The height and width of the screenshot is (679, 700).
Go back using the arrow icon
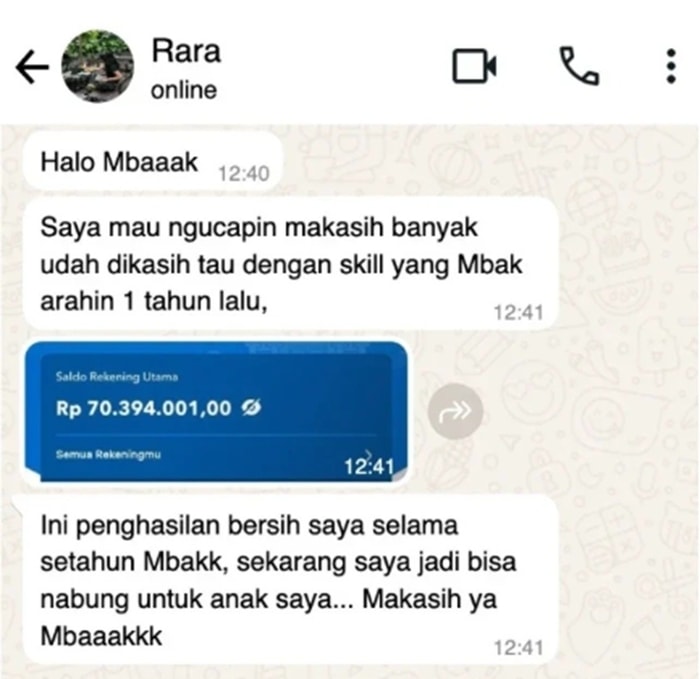(x=32, y=67)
